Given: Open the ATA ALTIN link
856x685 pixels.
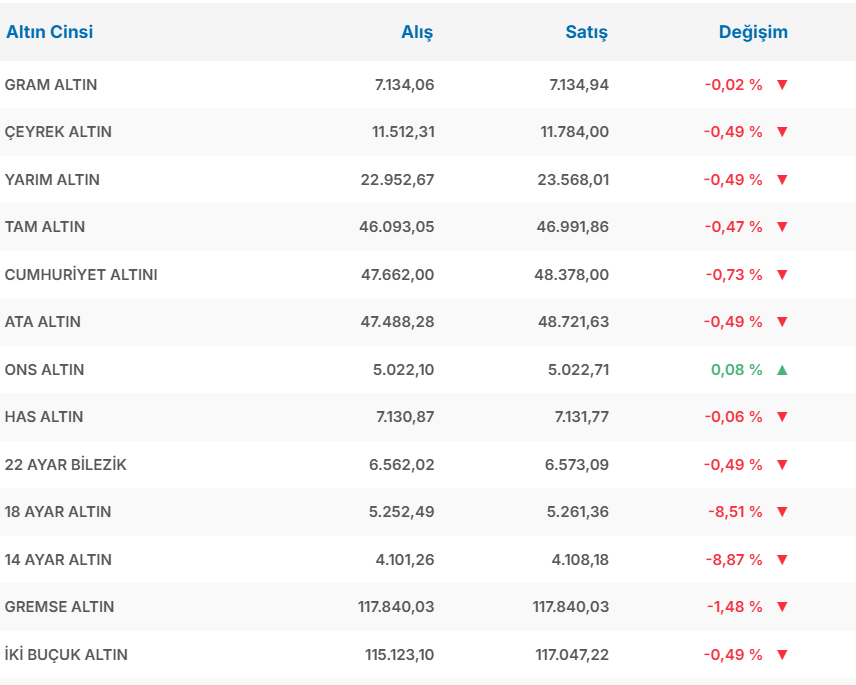Looking at the screenshot, I should pos(43,322).
